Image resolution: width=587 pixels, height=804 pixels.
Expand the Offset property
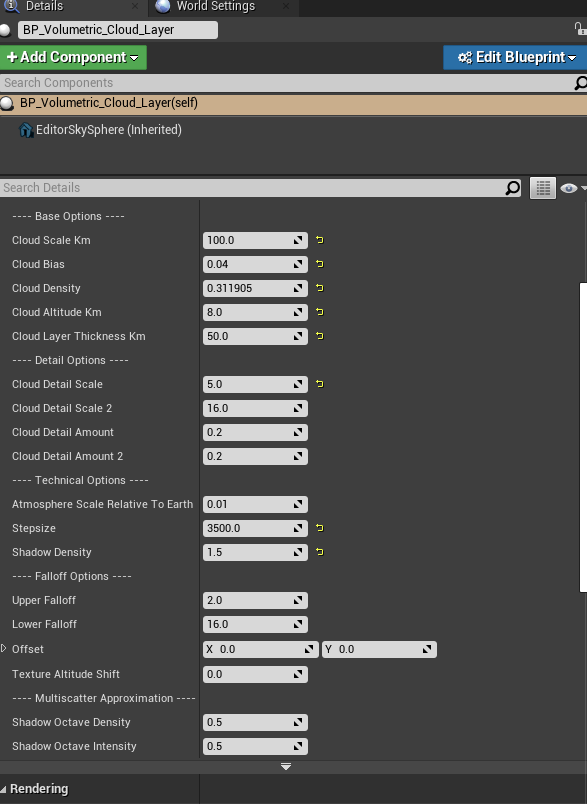click(x=4, y=649)
